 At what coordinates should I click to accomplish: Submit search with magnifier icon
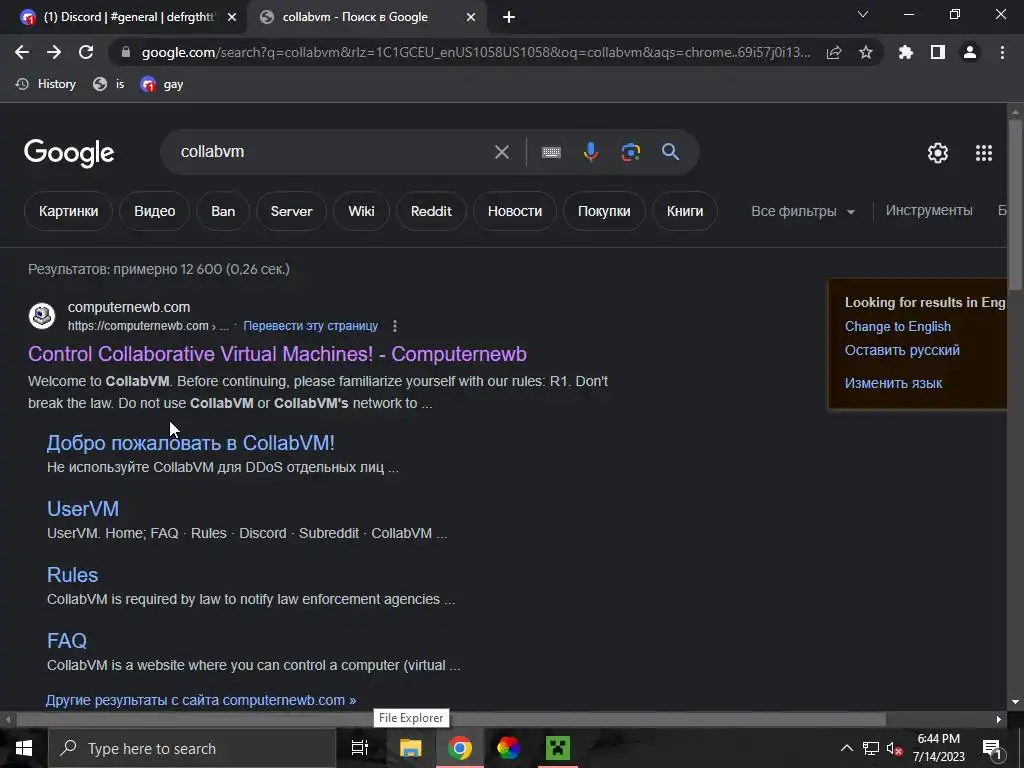point(671,152)
